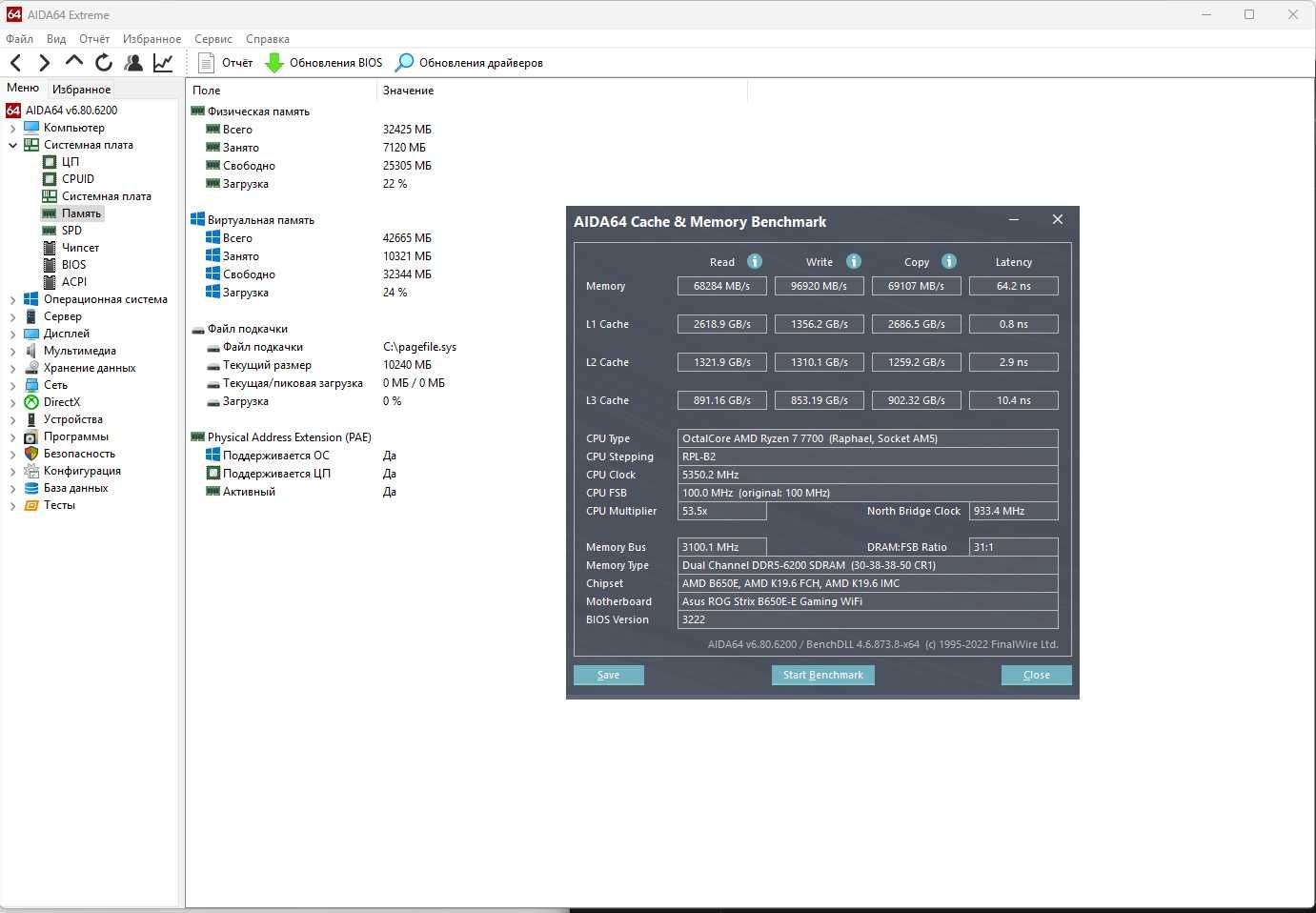
Task: Click the L3 Cache Copy value 902.32 GB/s
Action: coord(917,400)
